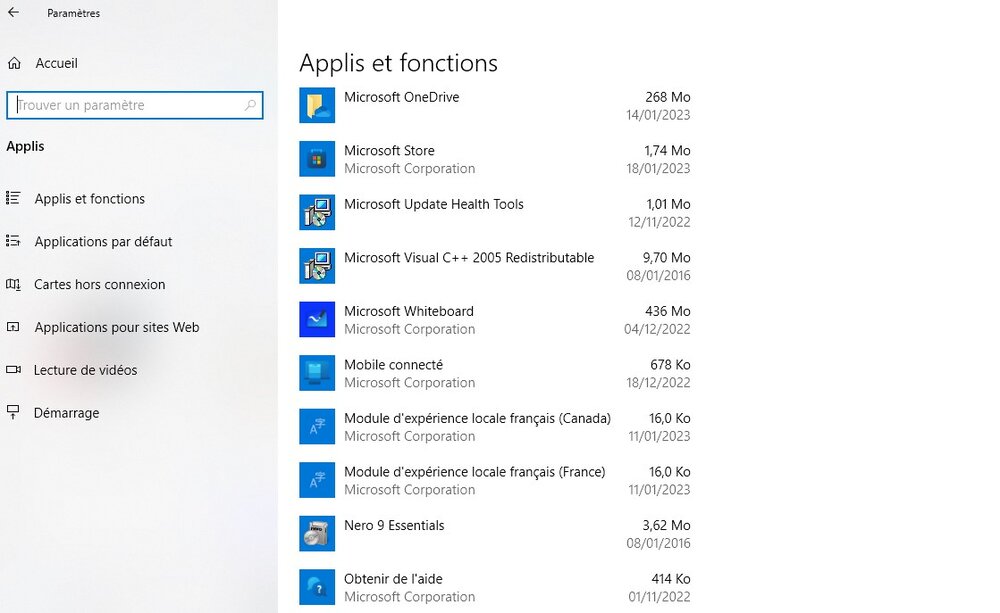
Task: Select Module d'expérience locale français (Canada)
Action: click(x=477, y=419)
